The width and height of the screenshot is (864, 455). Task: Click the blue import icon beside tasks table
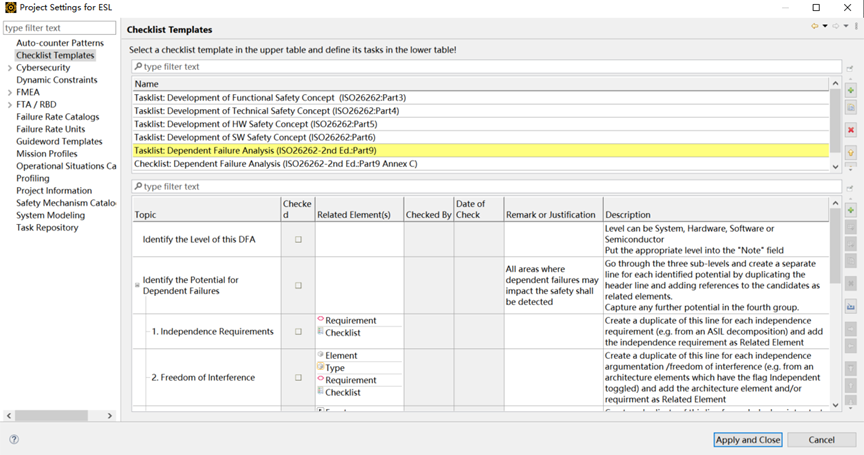tap(851, 306)
